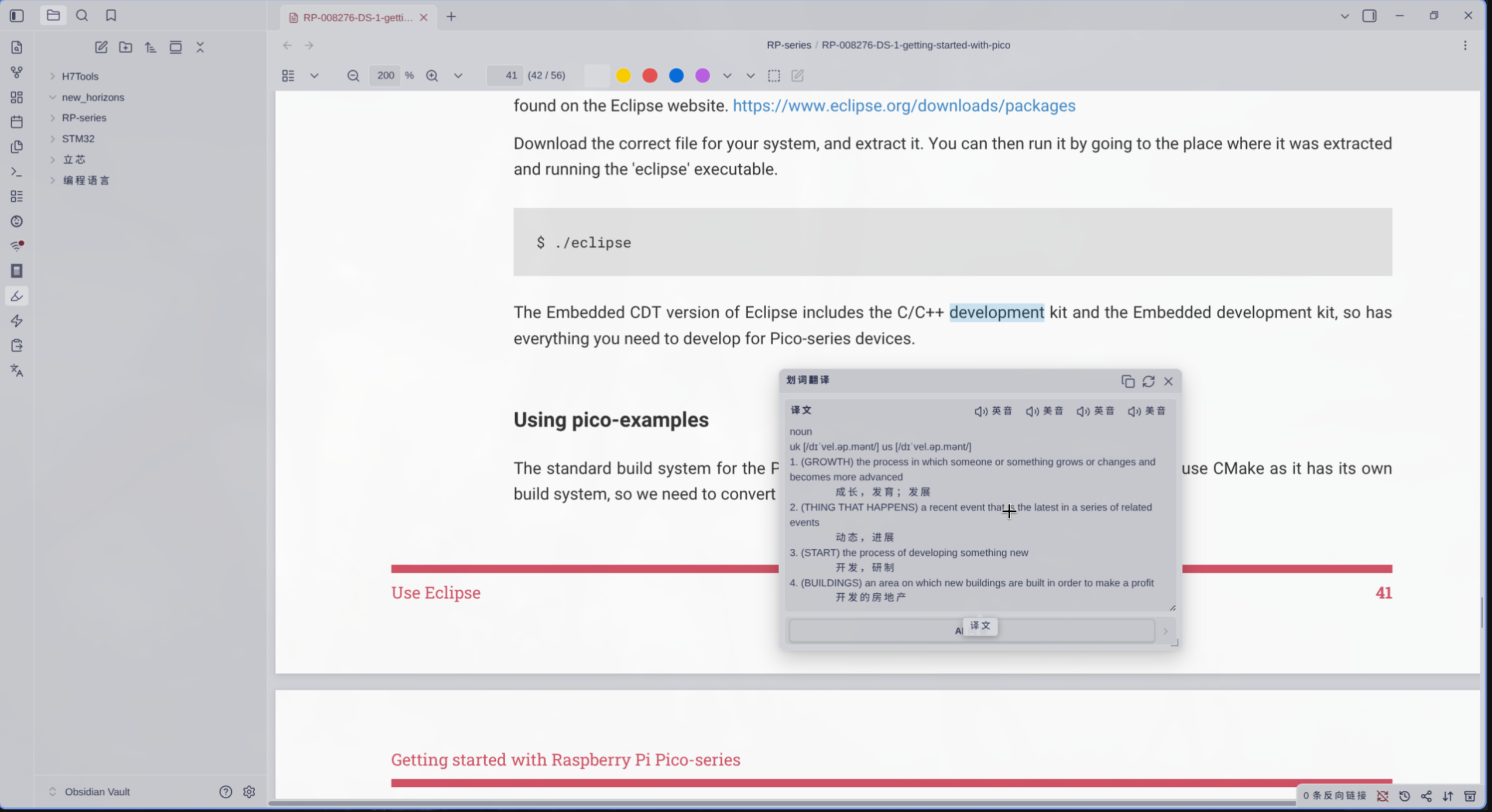
Task: Open the dropdown beside the rectangular selection icon
Action: click(750, 75)
